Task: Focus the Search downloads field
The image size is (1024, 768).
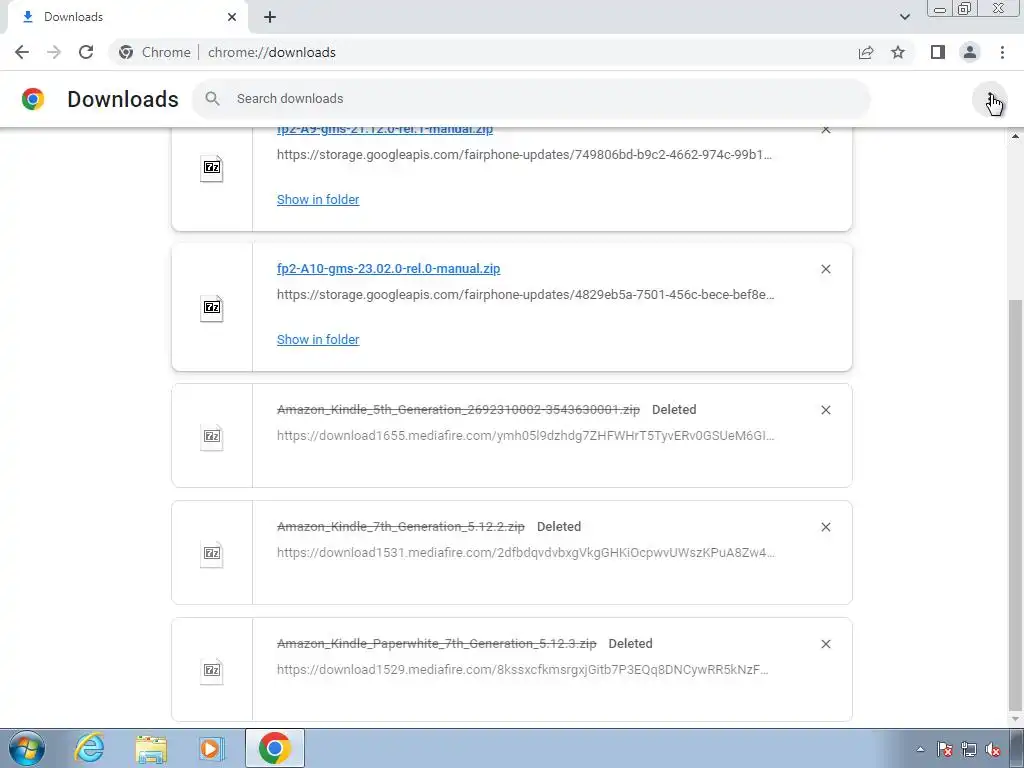Action: [532, 99]
